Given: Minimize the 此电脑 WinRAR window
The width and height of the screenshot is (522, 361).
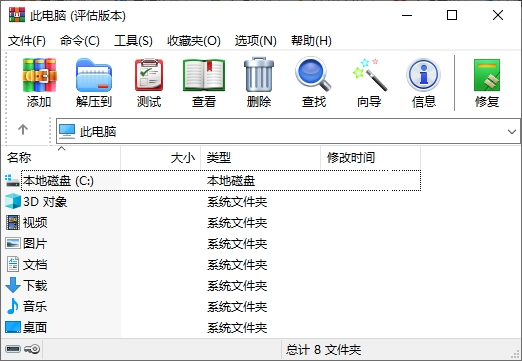Looking at the screenshot, I should pyautogui.click(x=407, y=15).
